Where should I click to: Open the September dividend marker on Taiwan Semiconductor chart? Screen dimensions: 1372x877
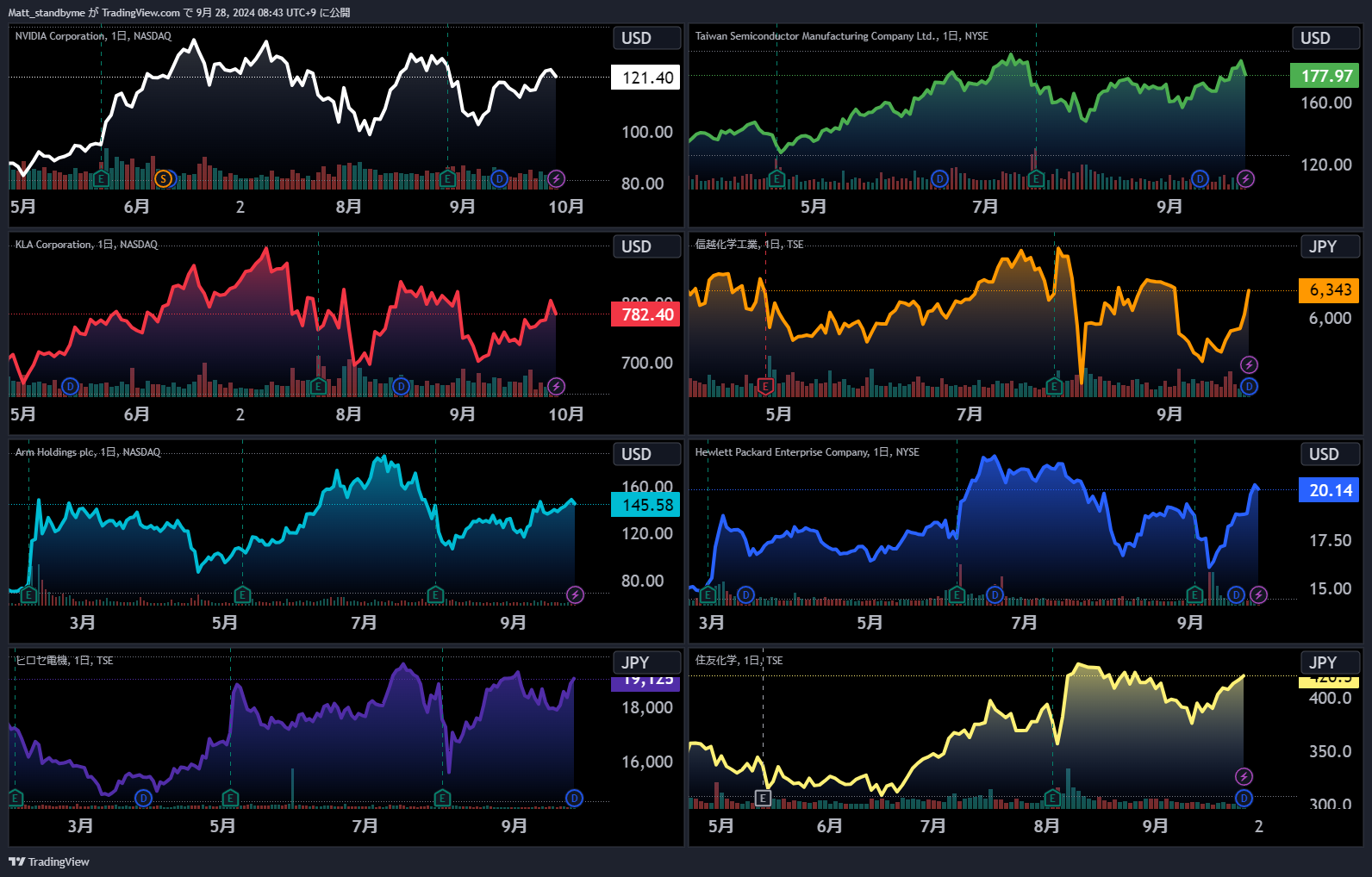[x=1200, y=179]
